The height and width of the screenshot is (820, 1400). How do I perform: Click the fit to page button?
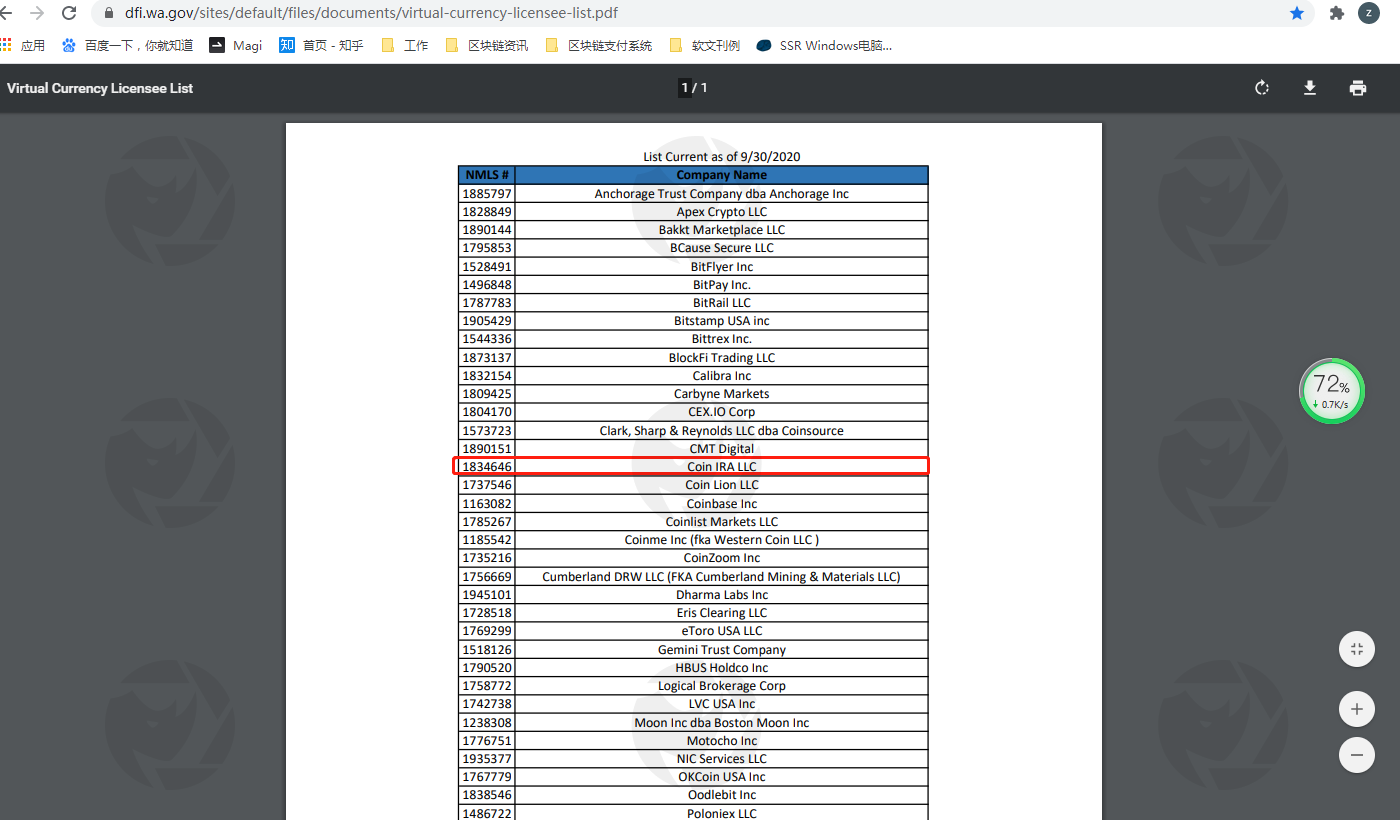(x=1356, y=649)
